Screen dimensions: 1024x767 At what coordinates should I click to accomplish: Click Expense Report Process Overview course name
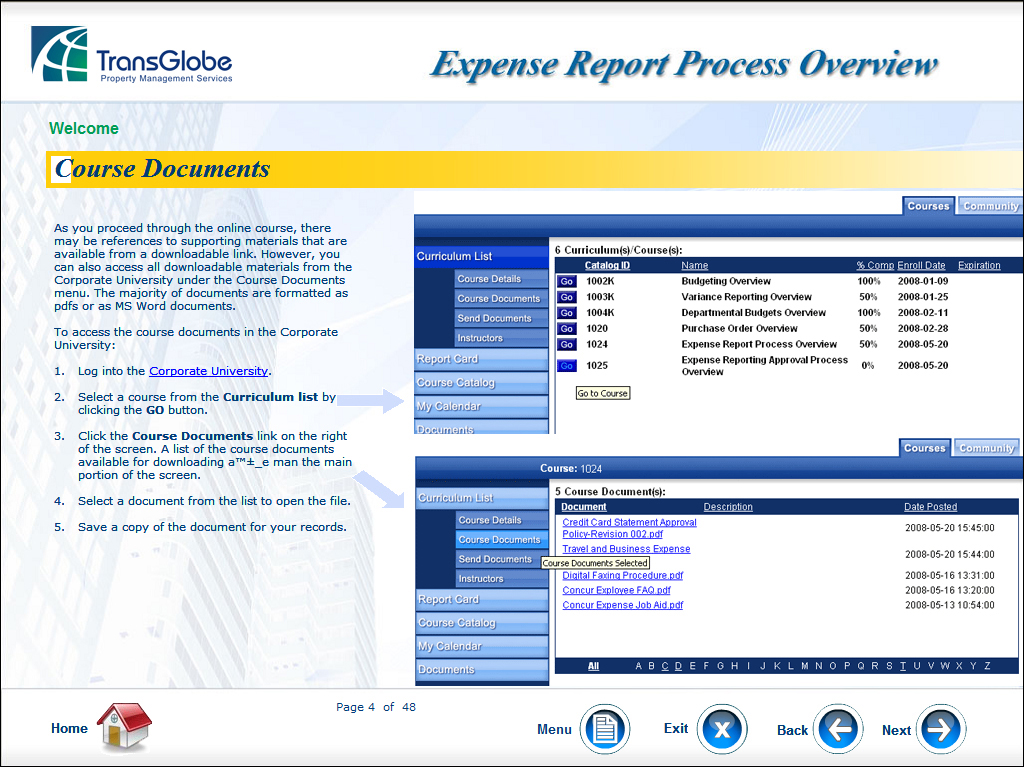click(x=759, y=344)
